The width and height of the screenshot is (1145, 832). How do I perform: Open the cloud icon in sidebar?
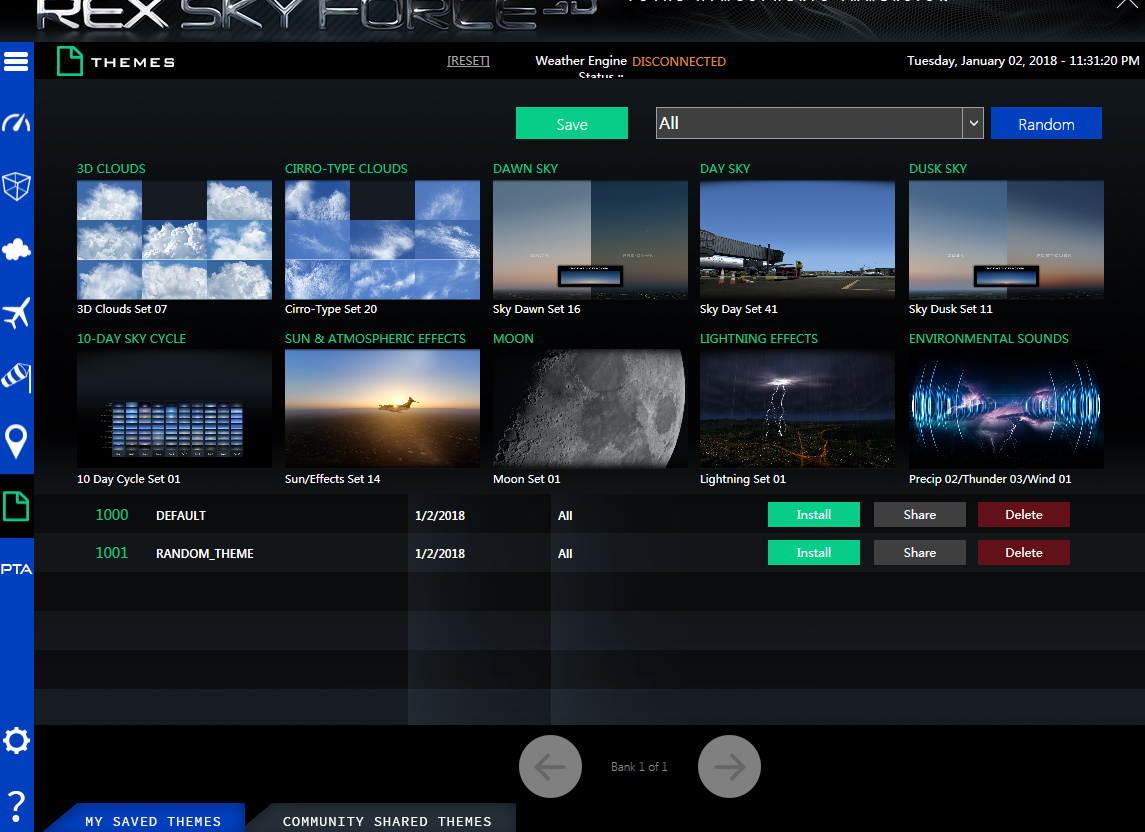click(16, 250)
